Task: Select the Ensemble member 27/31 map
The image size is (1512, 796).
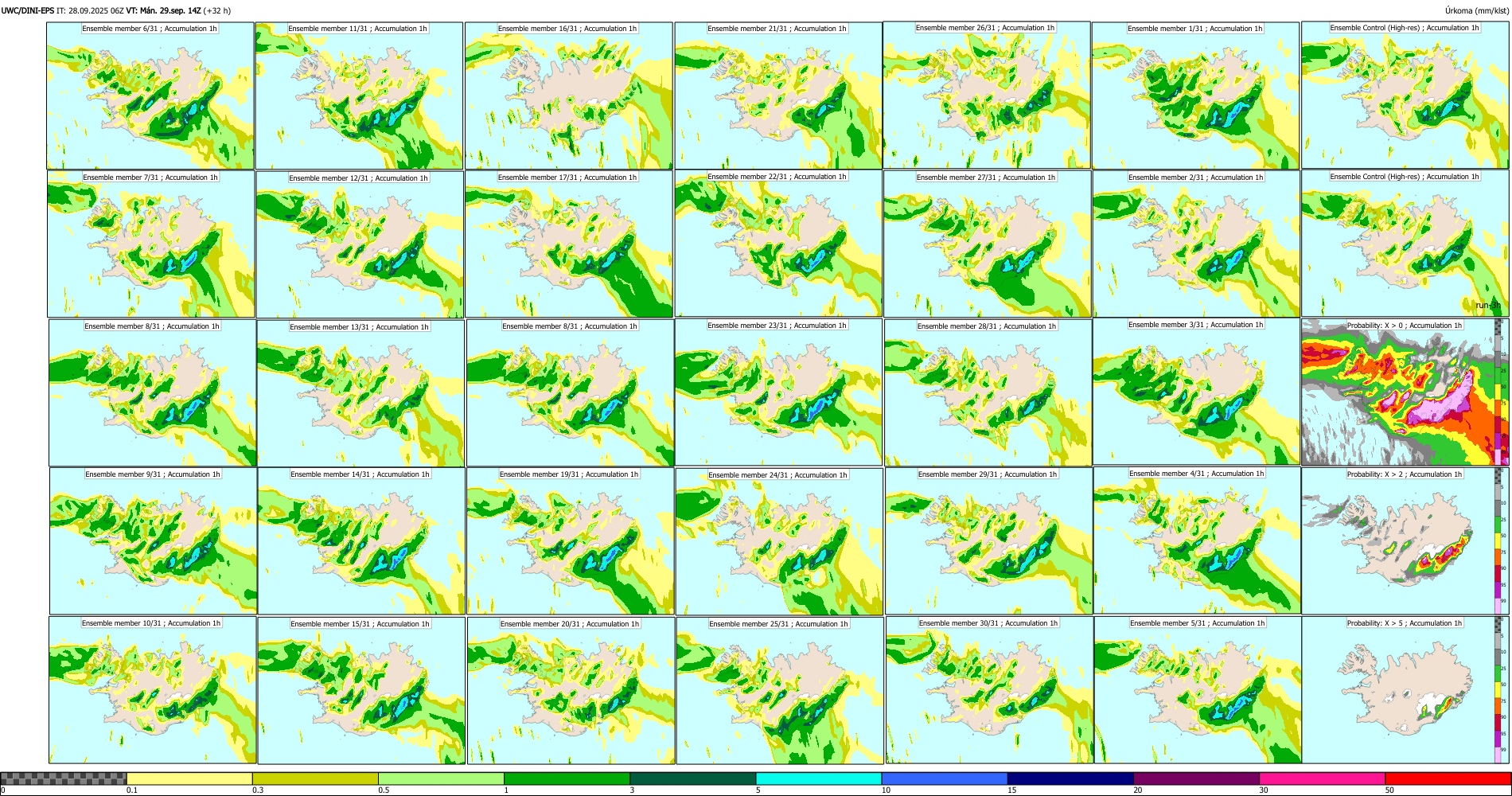Action: click(x=988, y=244)
